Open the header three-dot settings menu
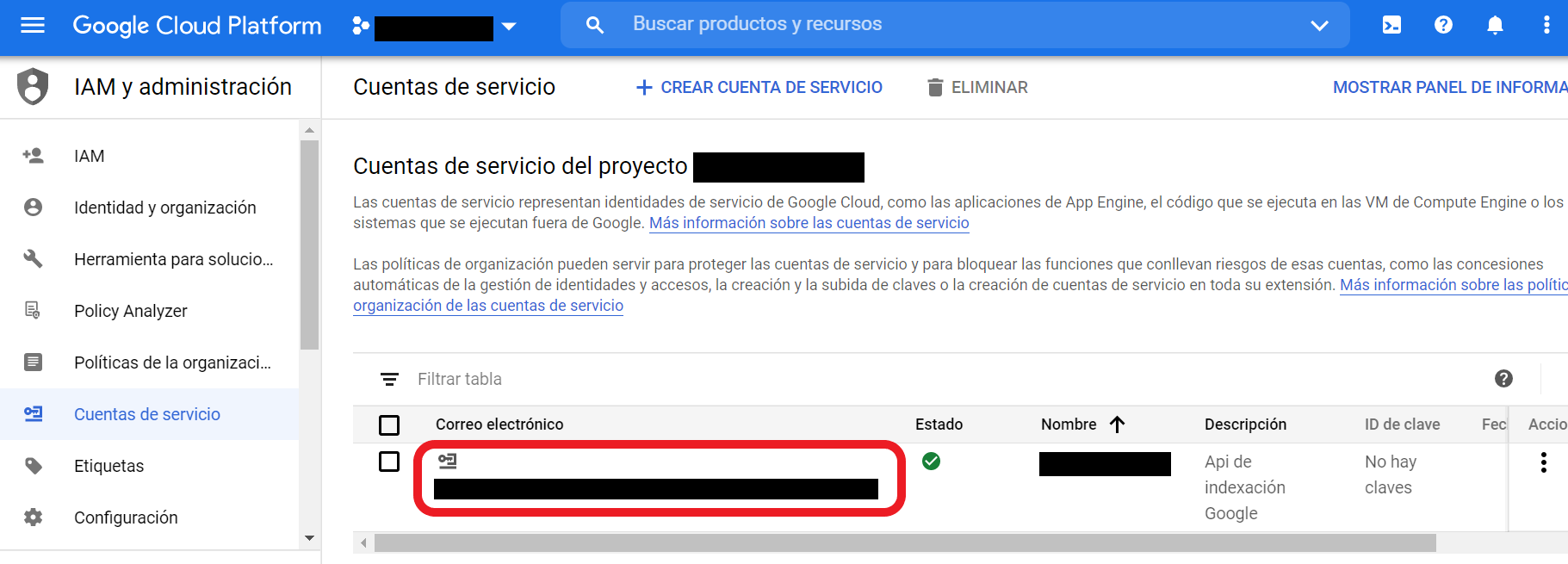 tap(1546, 25)
